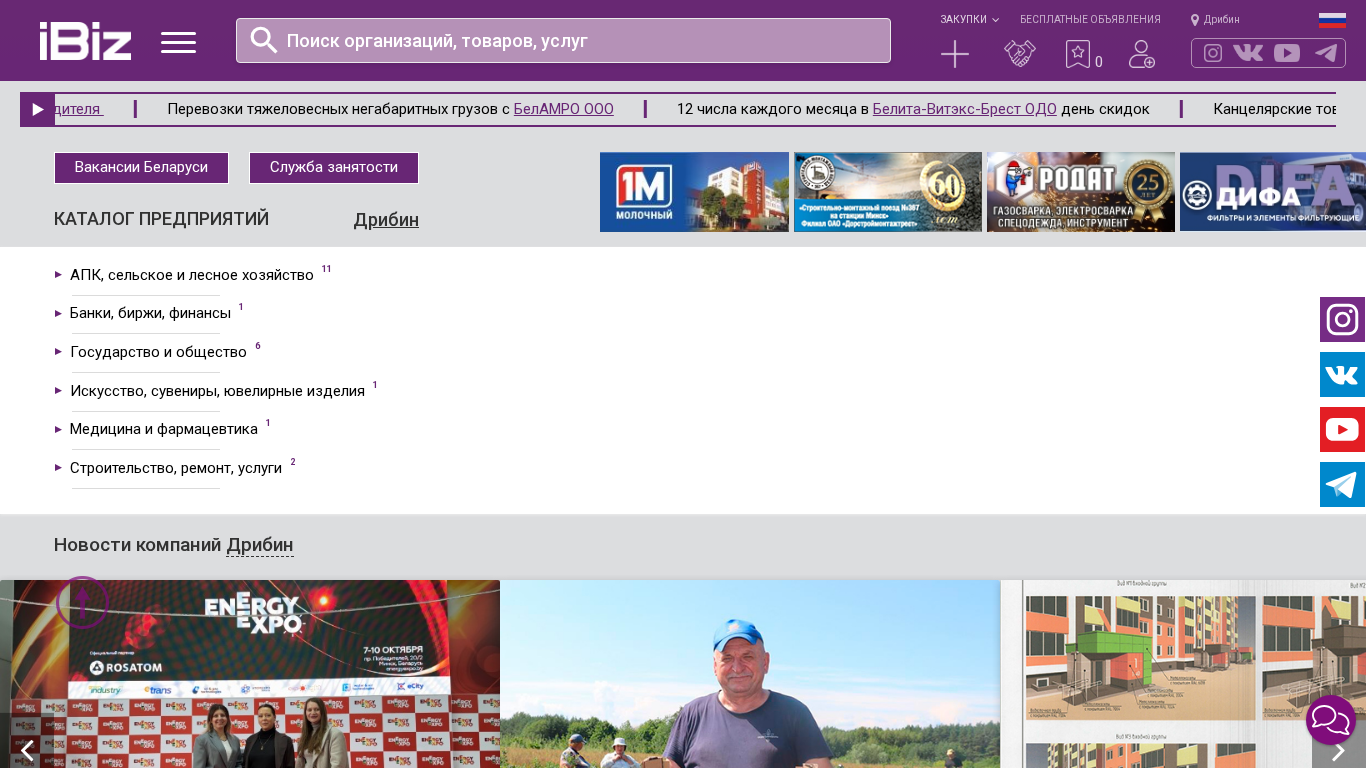This screenshot has width=1366, height=768.
Task: Open the 1M Молочный banner
Action: tap(694, 192)
